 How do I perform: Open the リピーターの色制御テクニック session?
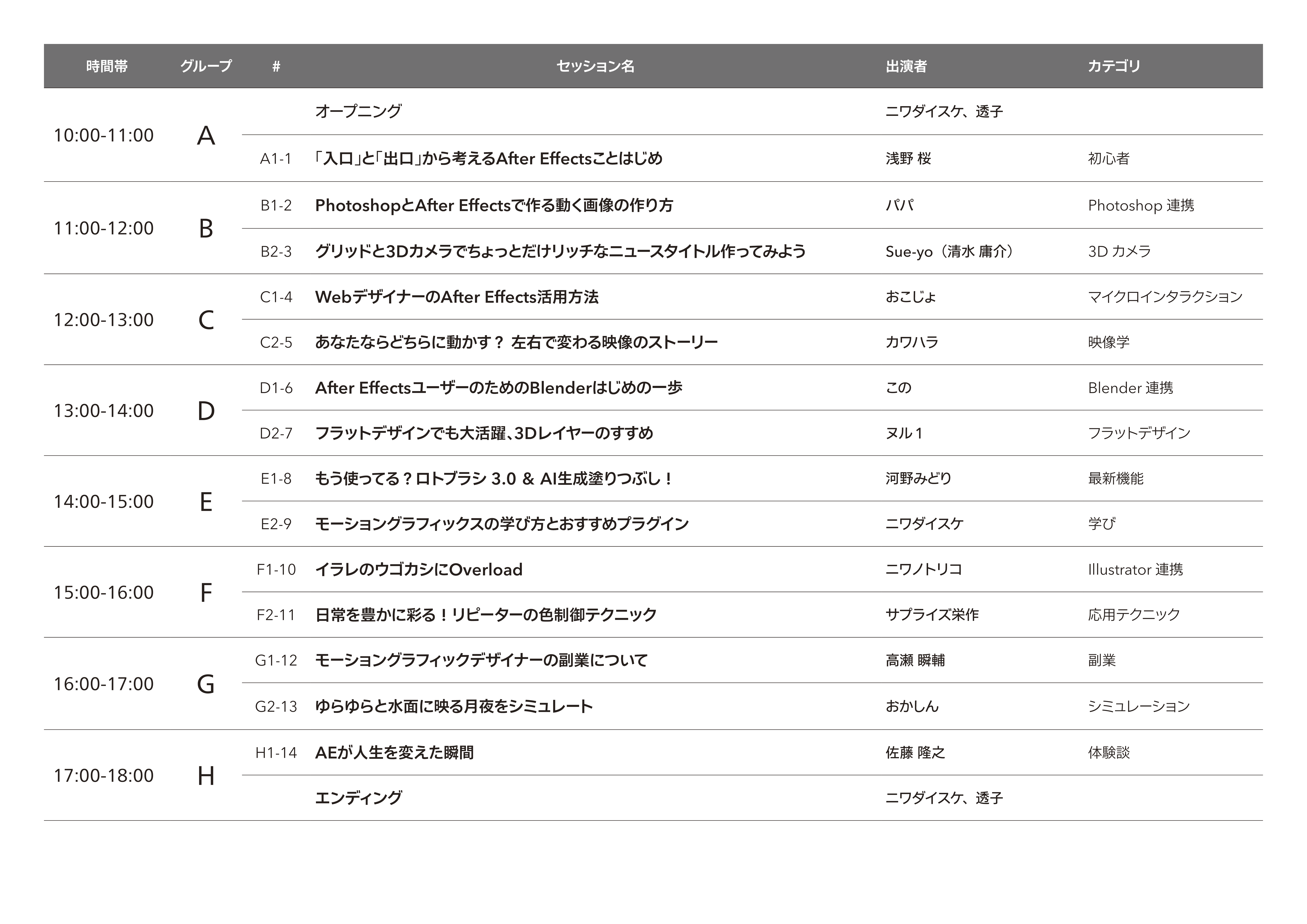(486, 615)
